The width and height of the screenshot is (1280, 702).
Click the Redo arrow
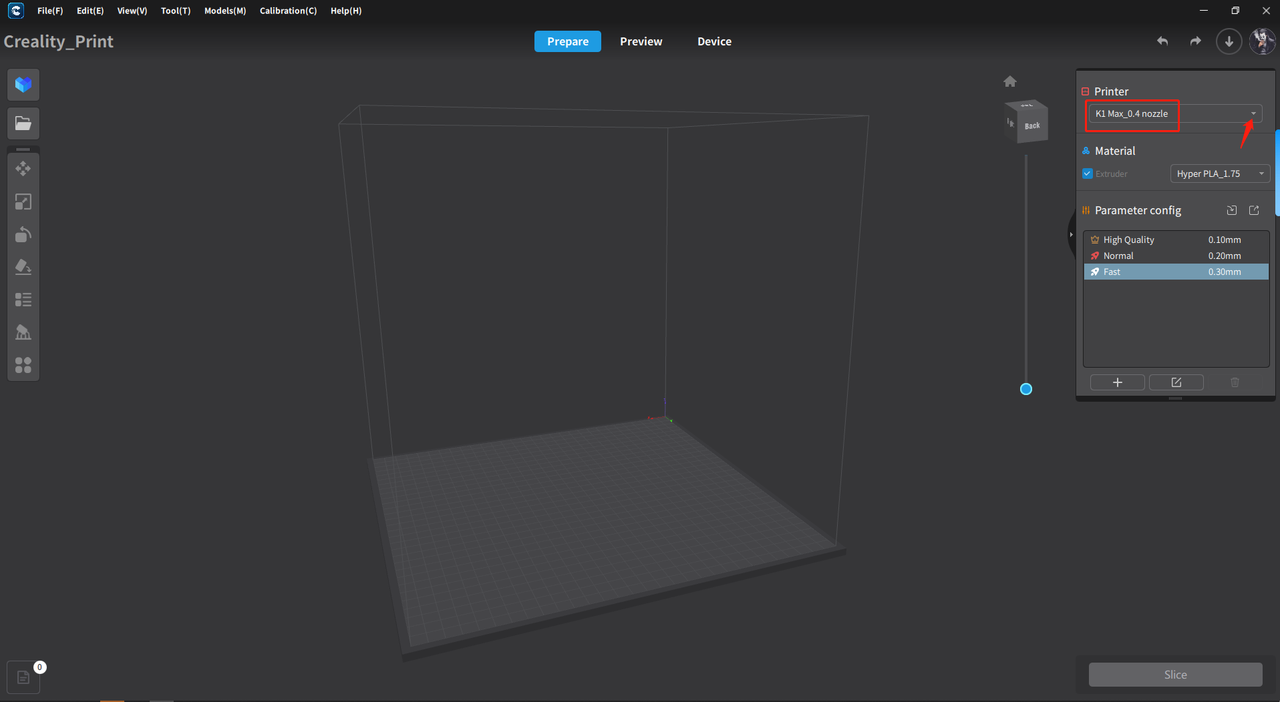click(1195, 41)
